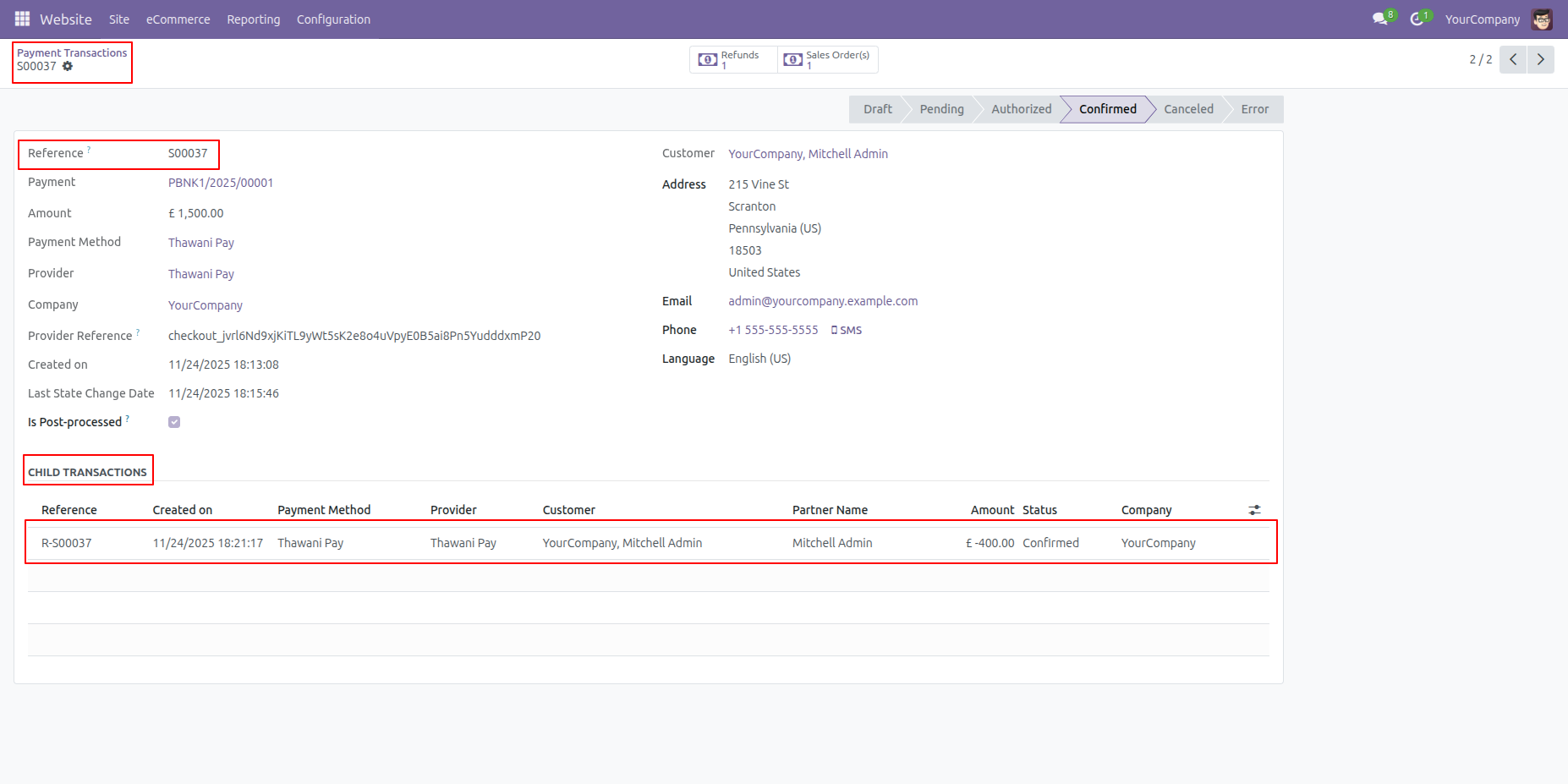Open the Sales Order(s) smart button
Screen dimensions: 1568x784
(828, 59)
